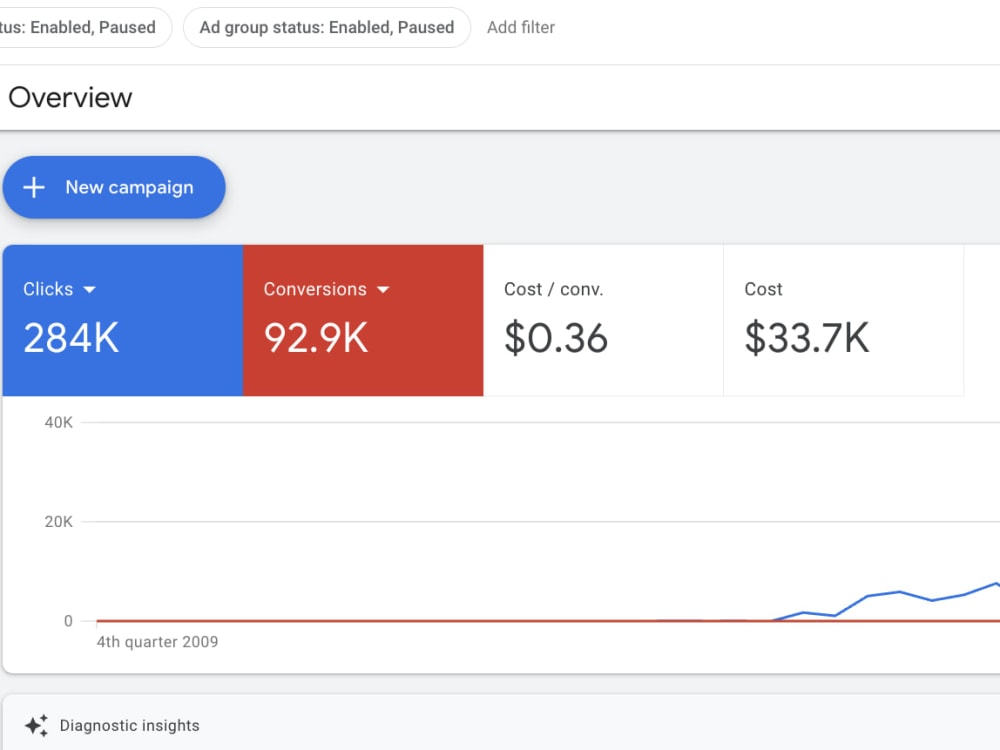Edit the Ad group status filter chip
Image resolution: width=1000 pixels, height=750 pixels.
(327, 27)
